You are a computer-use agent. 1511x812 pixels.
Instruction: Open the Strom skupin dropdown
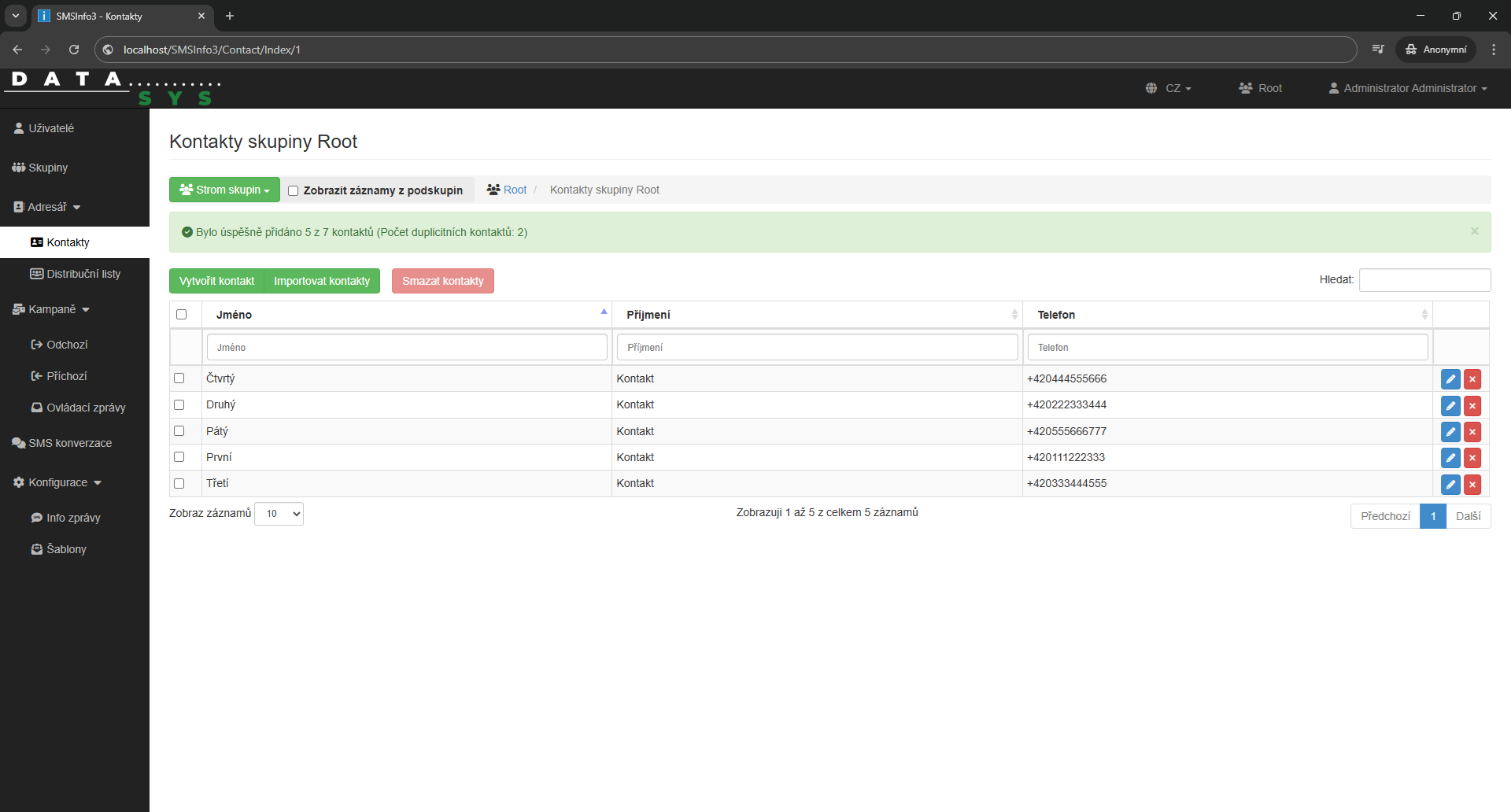pos(224,190)
